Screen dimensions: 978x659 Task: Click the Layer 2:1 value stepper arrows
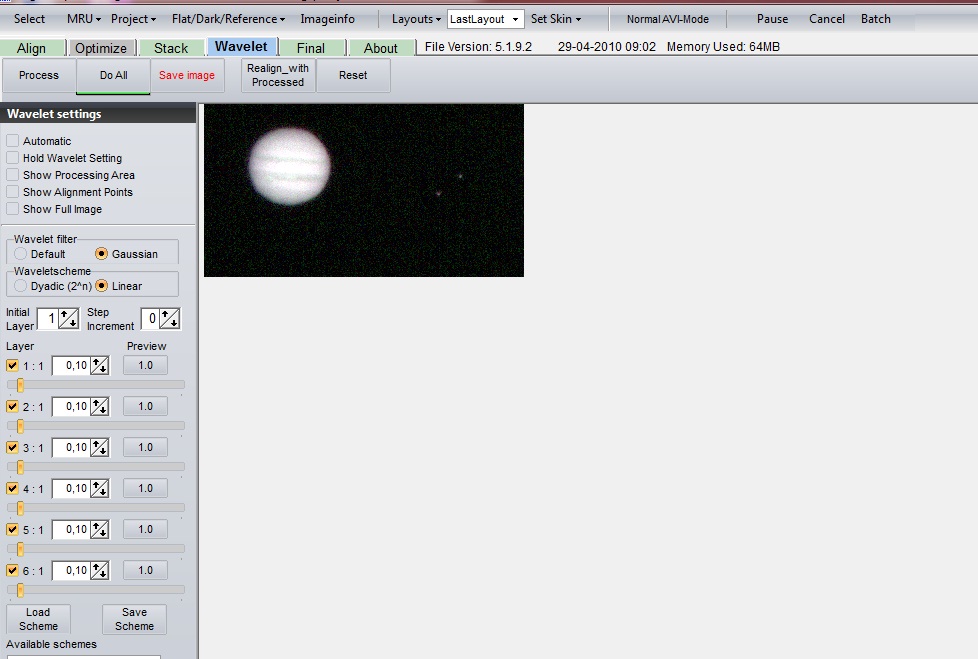(100, 407)
